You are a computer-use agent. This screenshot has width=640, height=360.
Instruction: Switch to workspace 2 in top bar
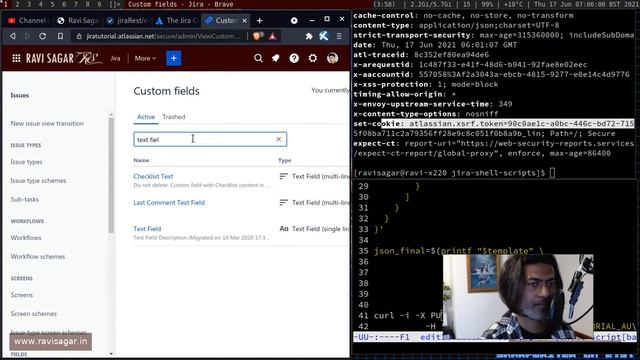(17, 4)
